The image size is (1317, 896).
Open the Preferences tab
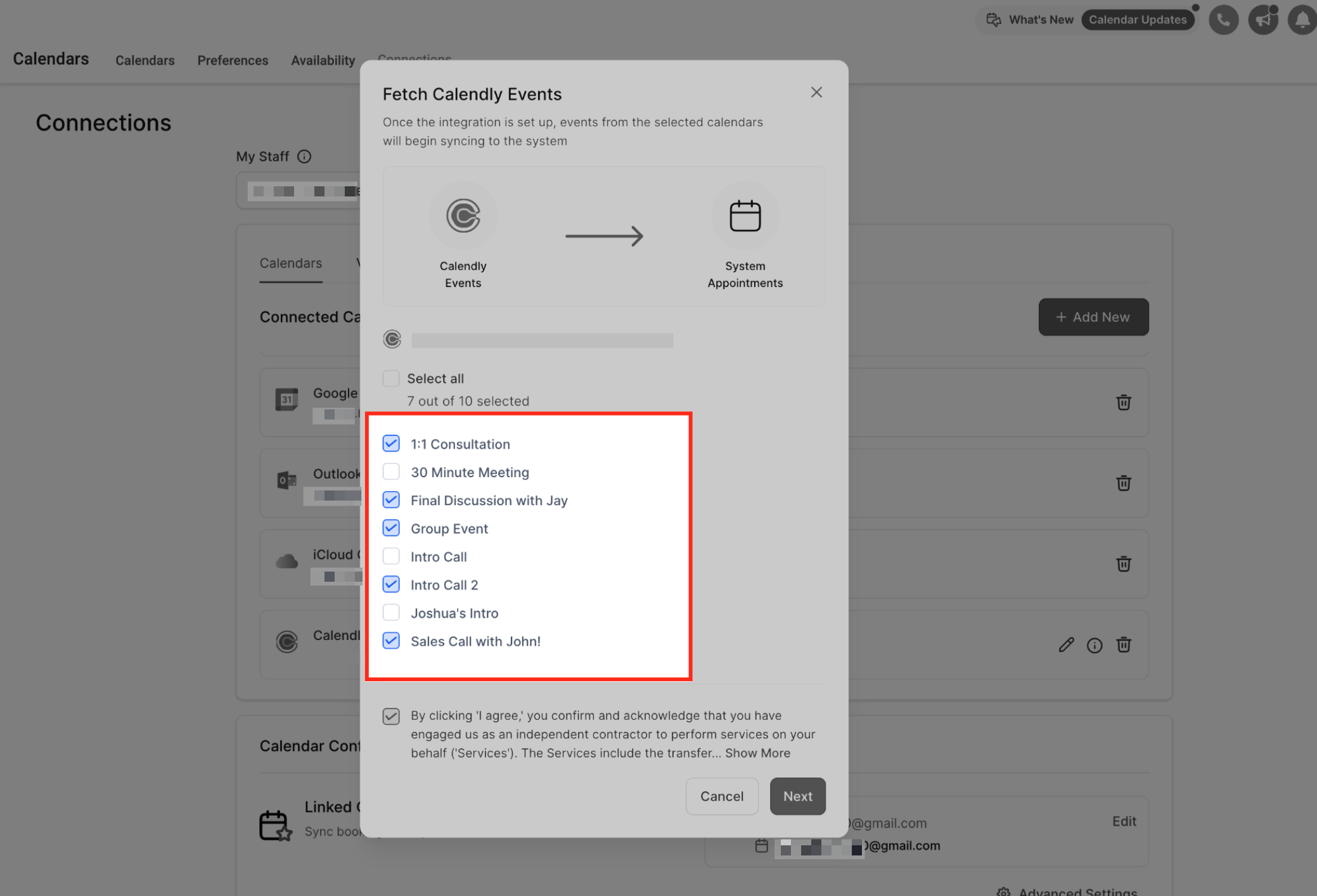(233, 60)
